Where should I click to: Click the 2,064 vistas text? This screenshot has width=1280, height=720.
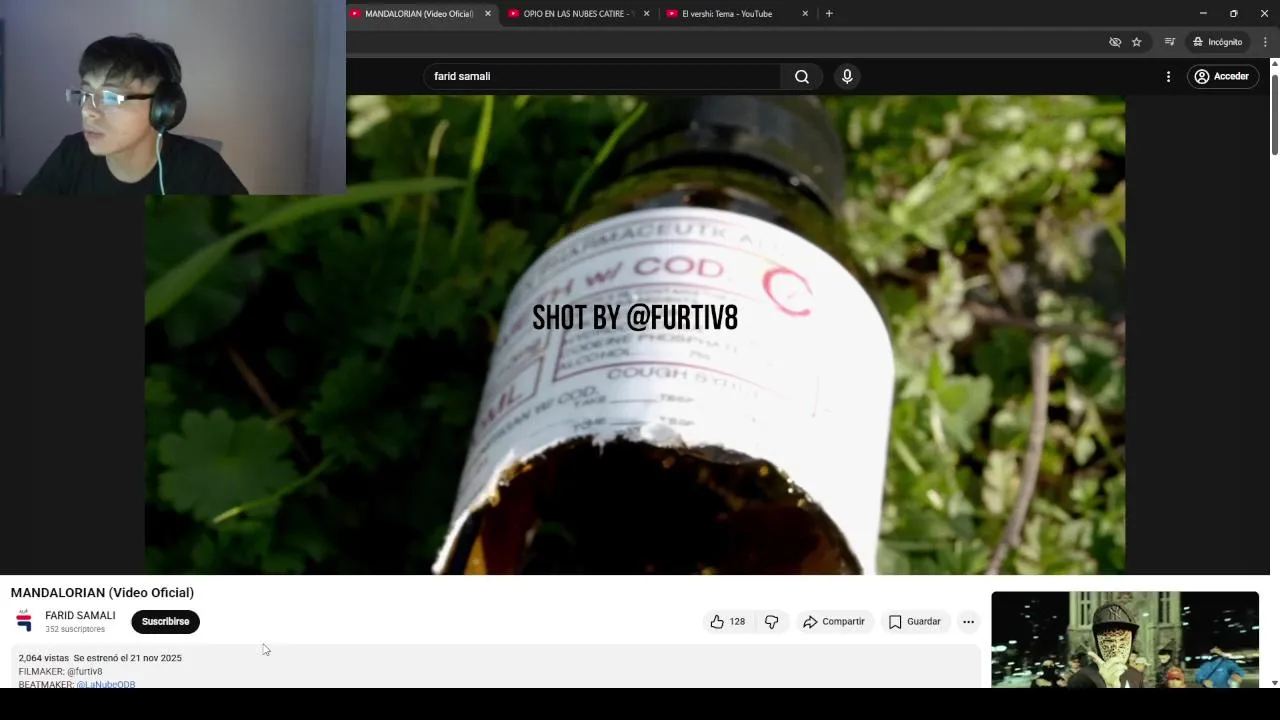click(x=44, y=658)
